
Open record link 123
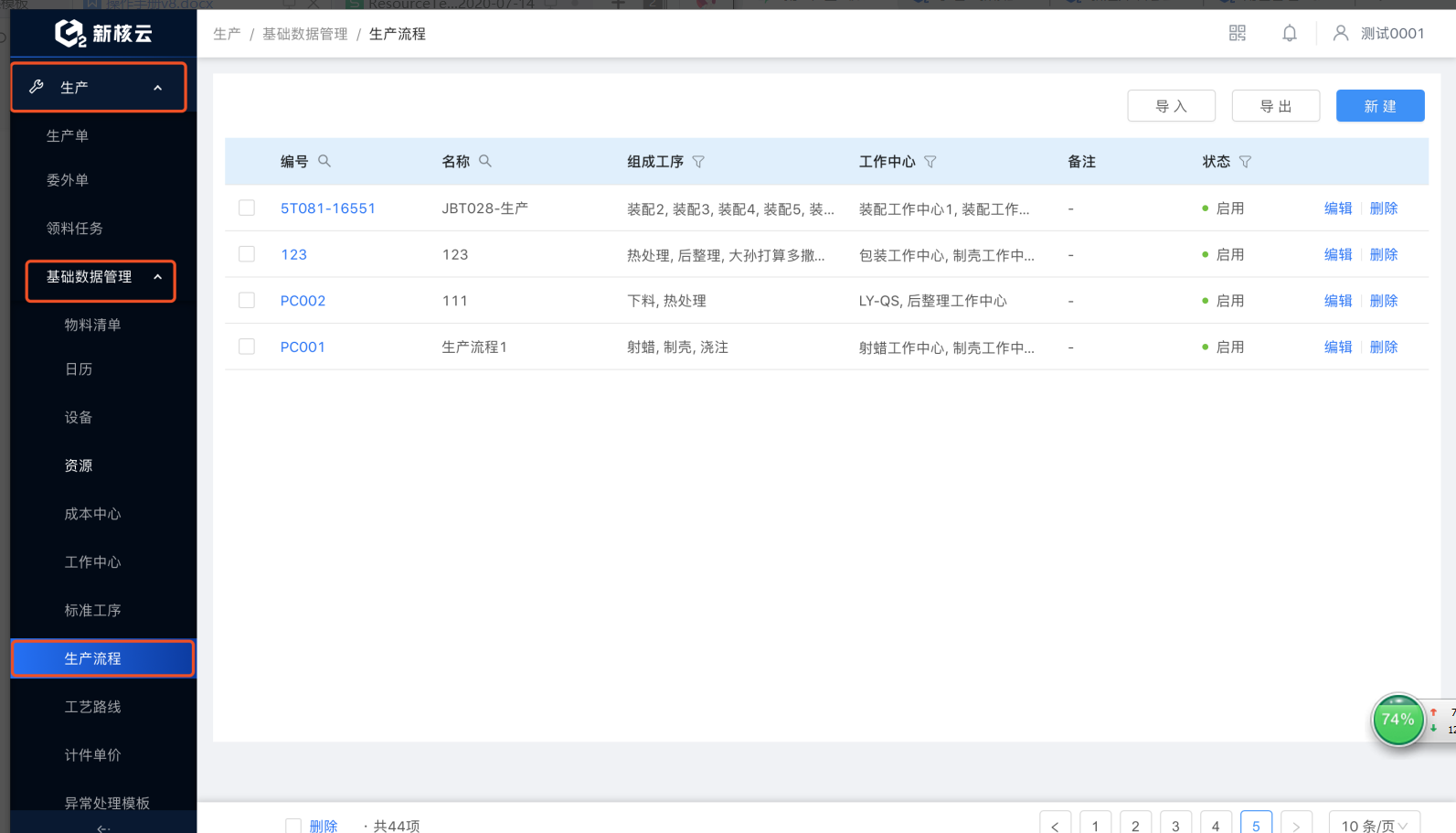click(293, 254)
